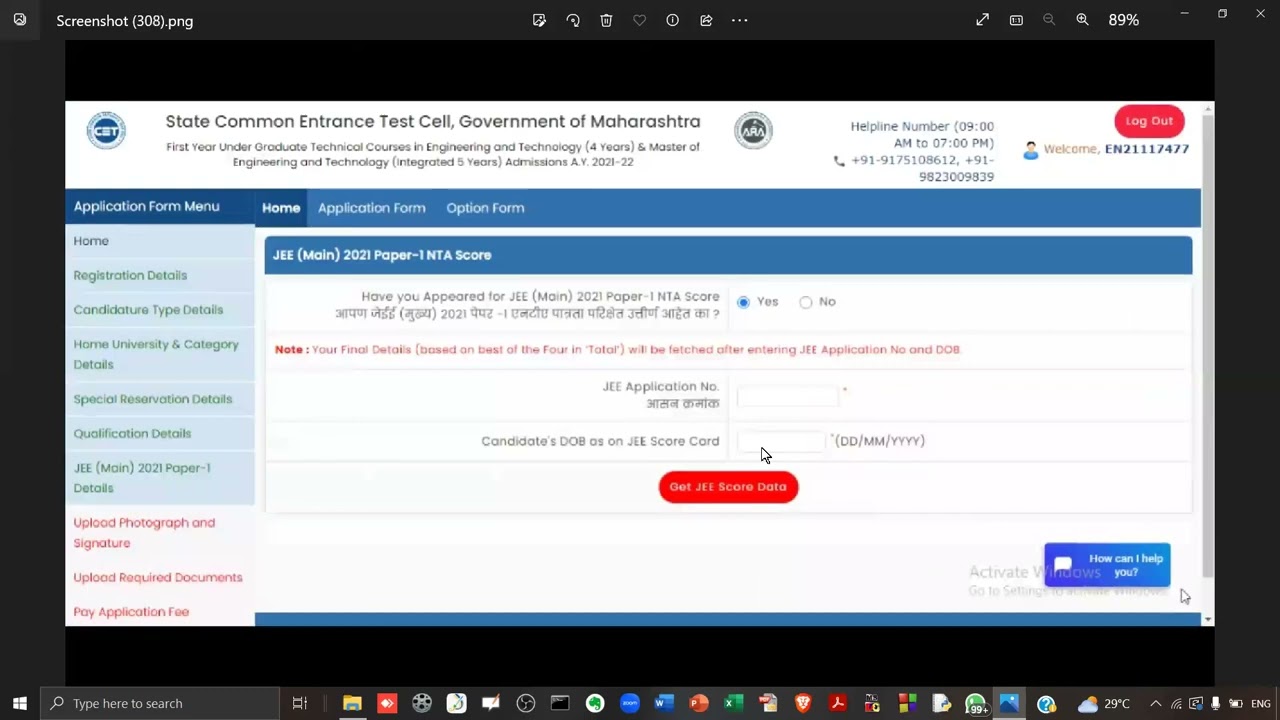Screen dimensions: 1280x720
Task: Open OBS Studio from the taskbar
Action: [x=526, y=703]
